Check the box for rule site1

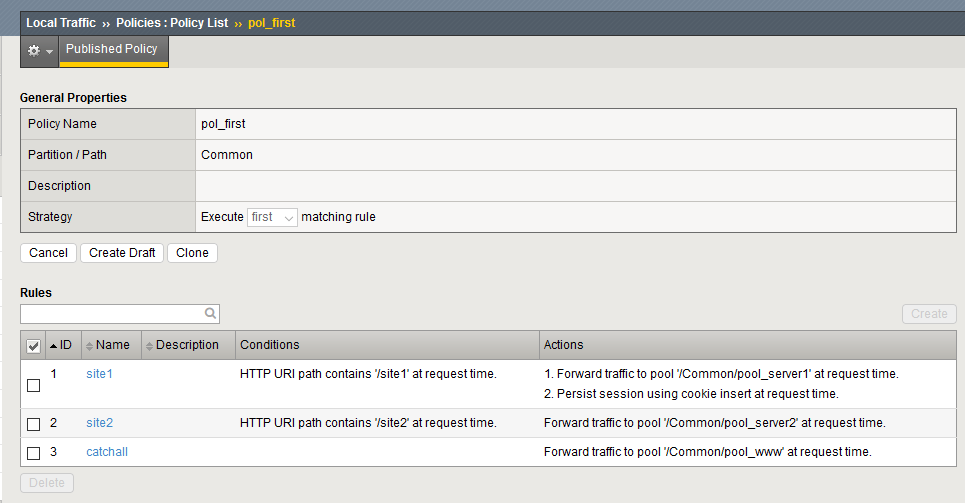(33, 385)
